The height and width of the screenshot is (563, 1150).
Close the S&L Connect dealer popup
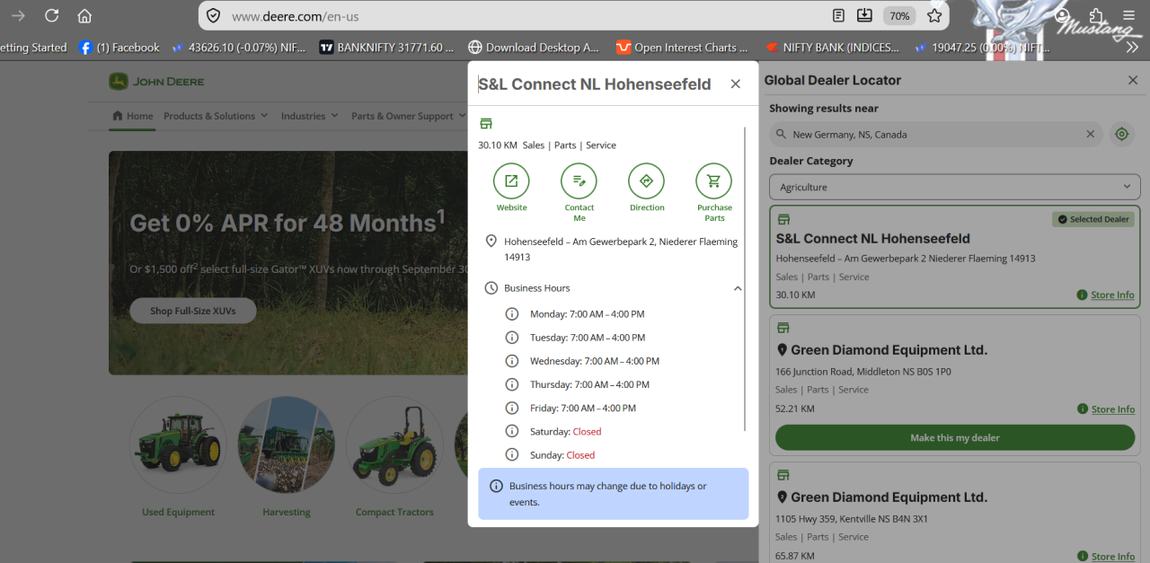pos(736,84)
